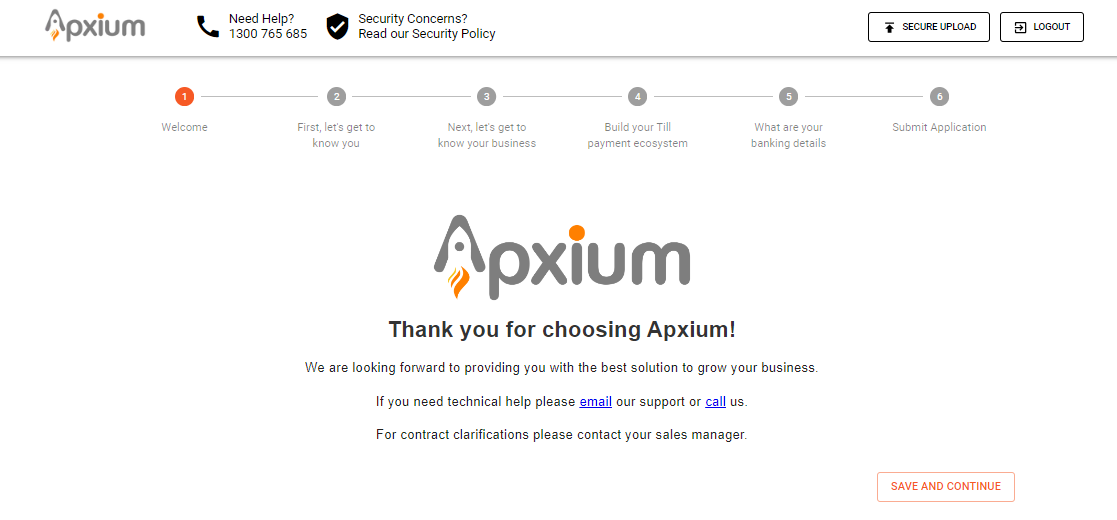This screenshot has width=1117, height=520.
Task: Open 'Build your Till payment ecosystem' step
Action: tap(638, 135)
